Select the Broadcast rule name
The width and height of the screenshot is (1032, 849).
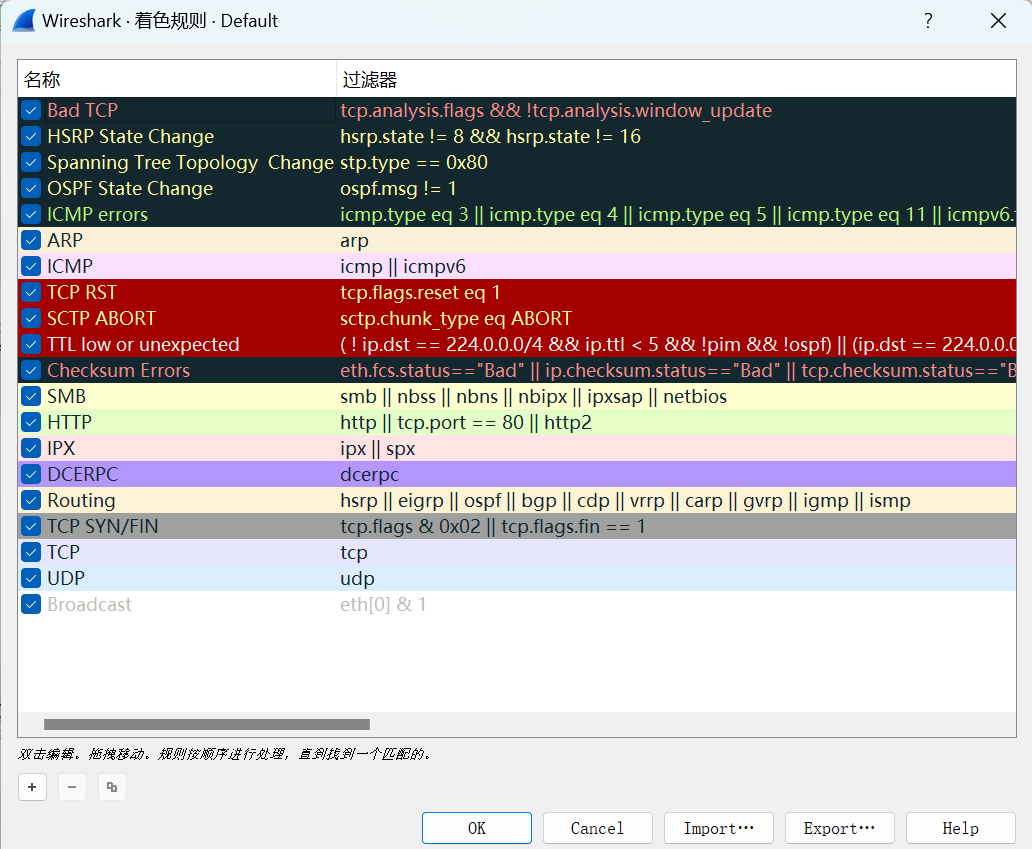[90, 604]
